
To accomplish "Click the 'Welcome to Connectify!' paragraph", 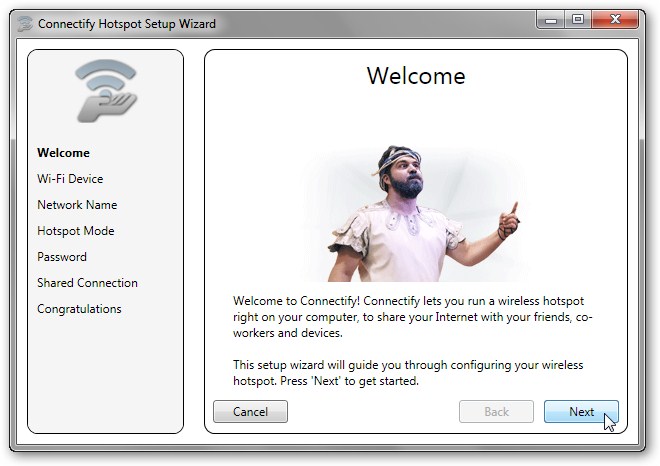I will tap(412, 317).
